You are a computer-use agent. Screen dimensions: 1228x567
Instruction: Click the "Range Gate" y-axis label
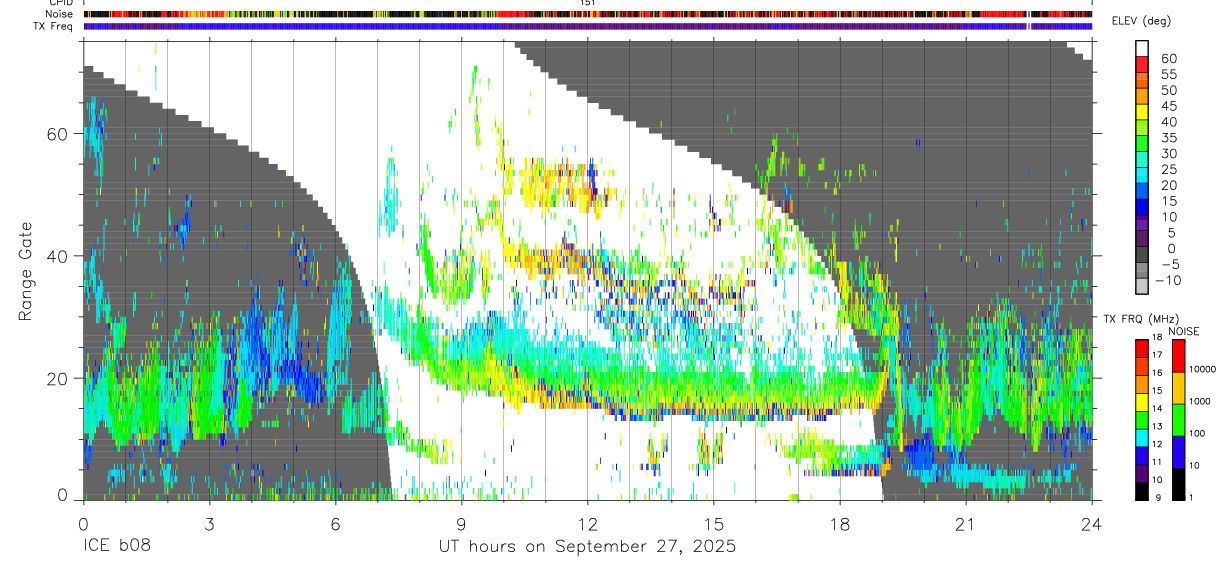(x=26, y=271)
